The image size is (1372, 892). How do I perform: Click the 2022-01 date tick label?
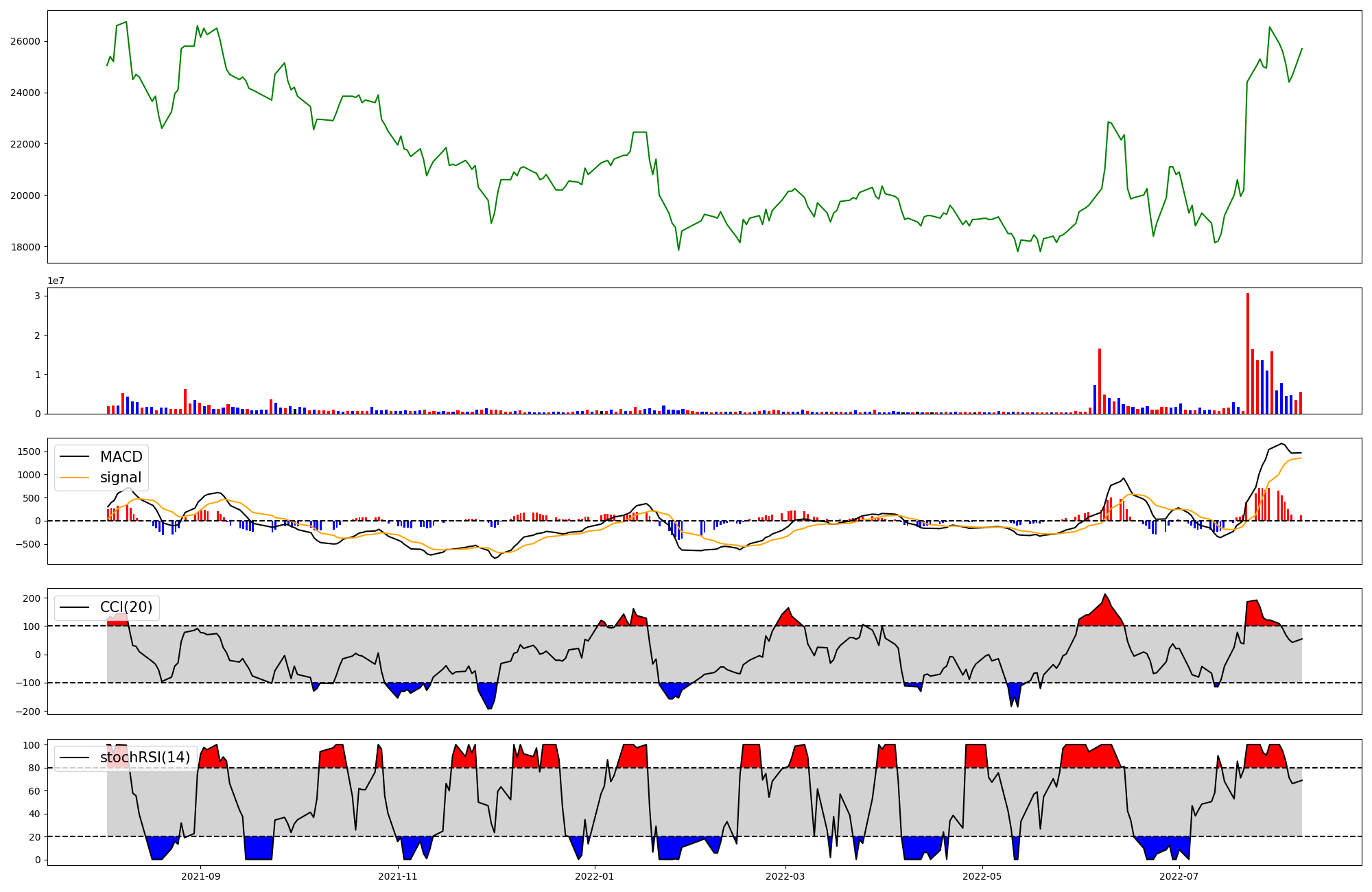pos(594,876)
